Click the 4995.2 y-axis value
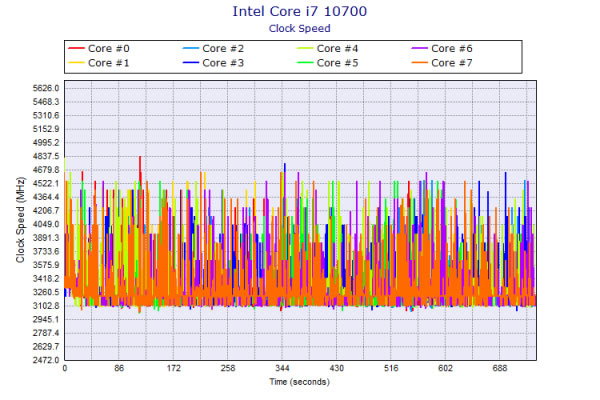 pos(46,142)
